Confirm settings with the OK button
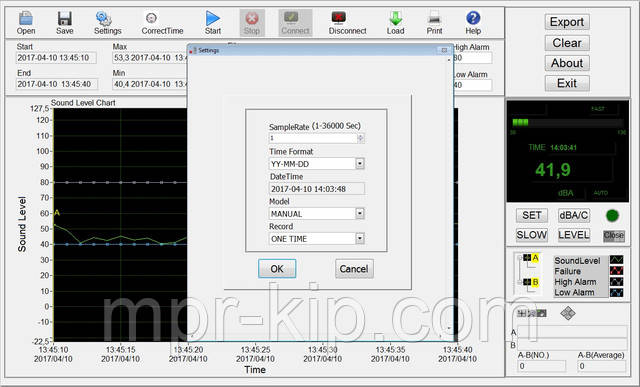 click(x=277, y=269)
